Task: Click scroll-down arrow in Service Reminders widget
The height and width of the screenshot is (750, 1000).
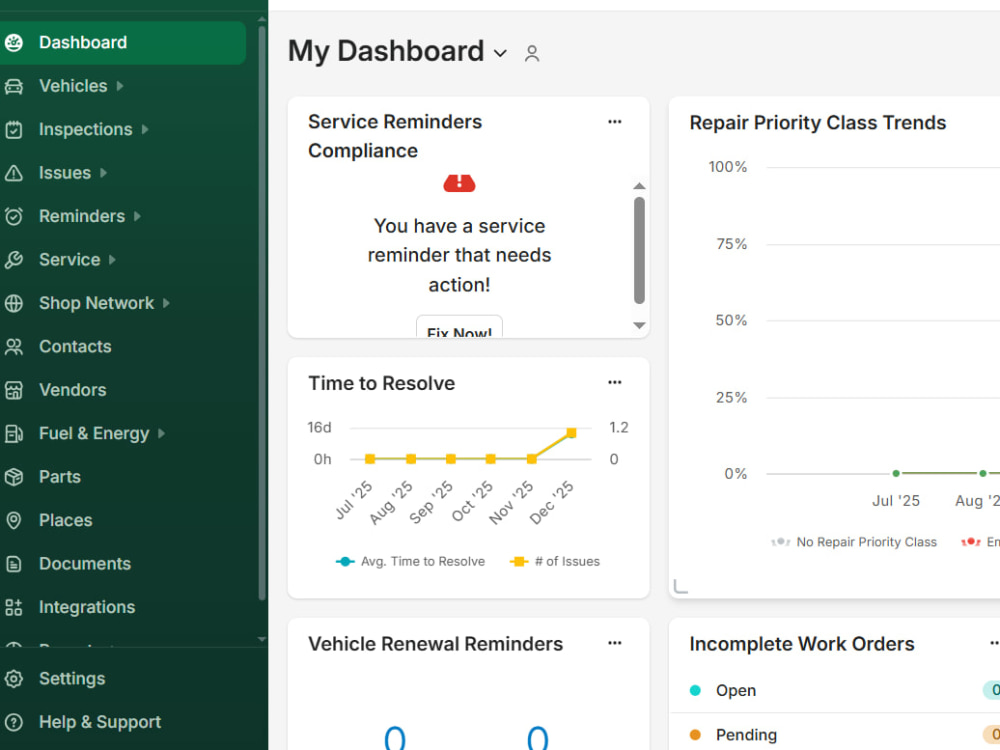Action: pos(639,326)
